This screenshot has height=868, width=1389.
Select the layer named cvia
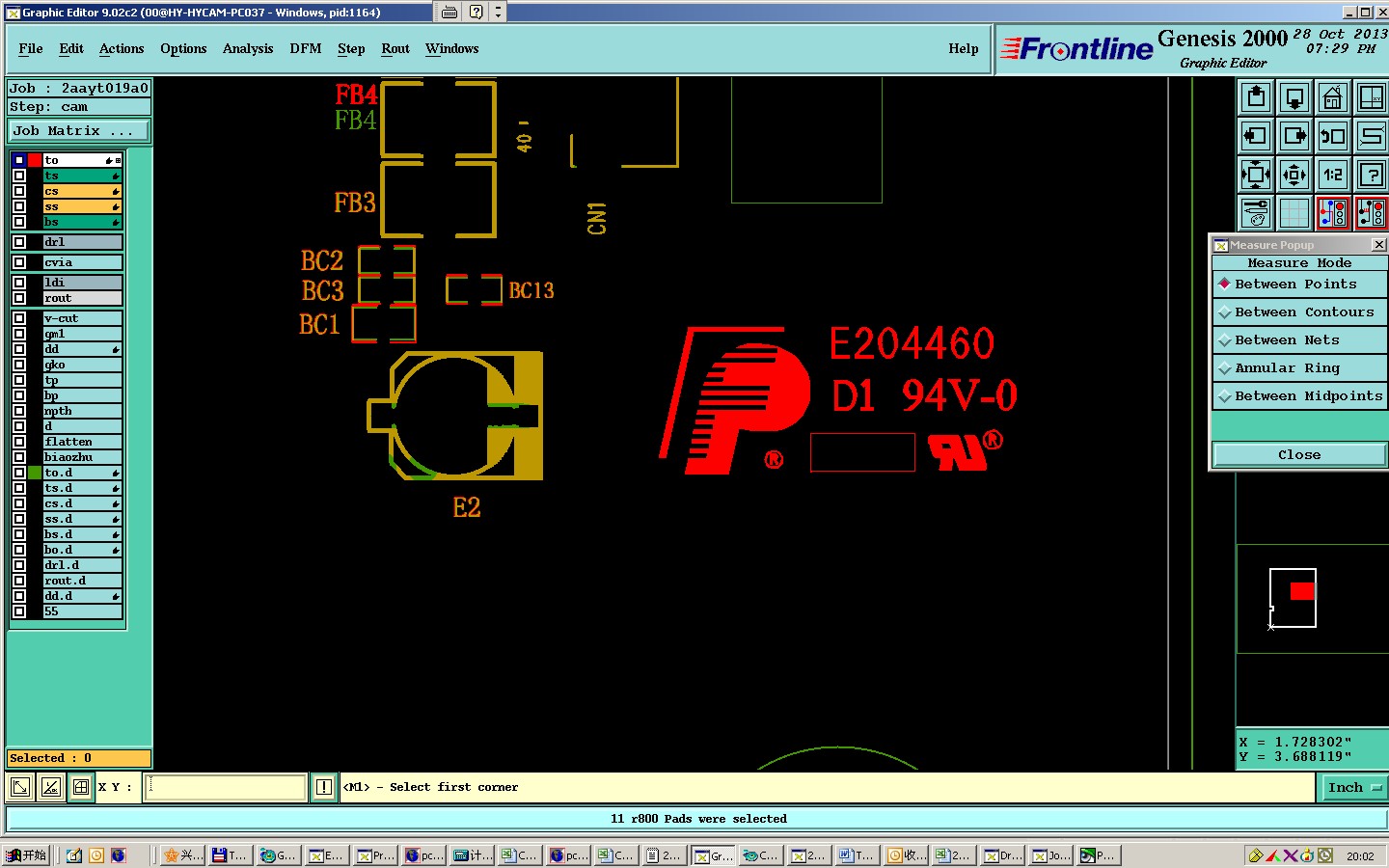(x=83, y=262)
